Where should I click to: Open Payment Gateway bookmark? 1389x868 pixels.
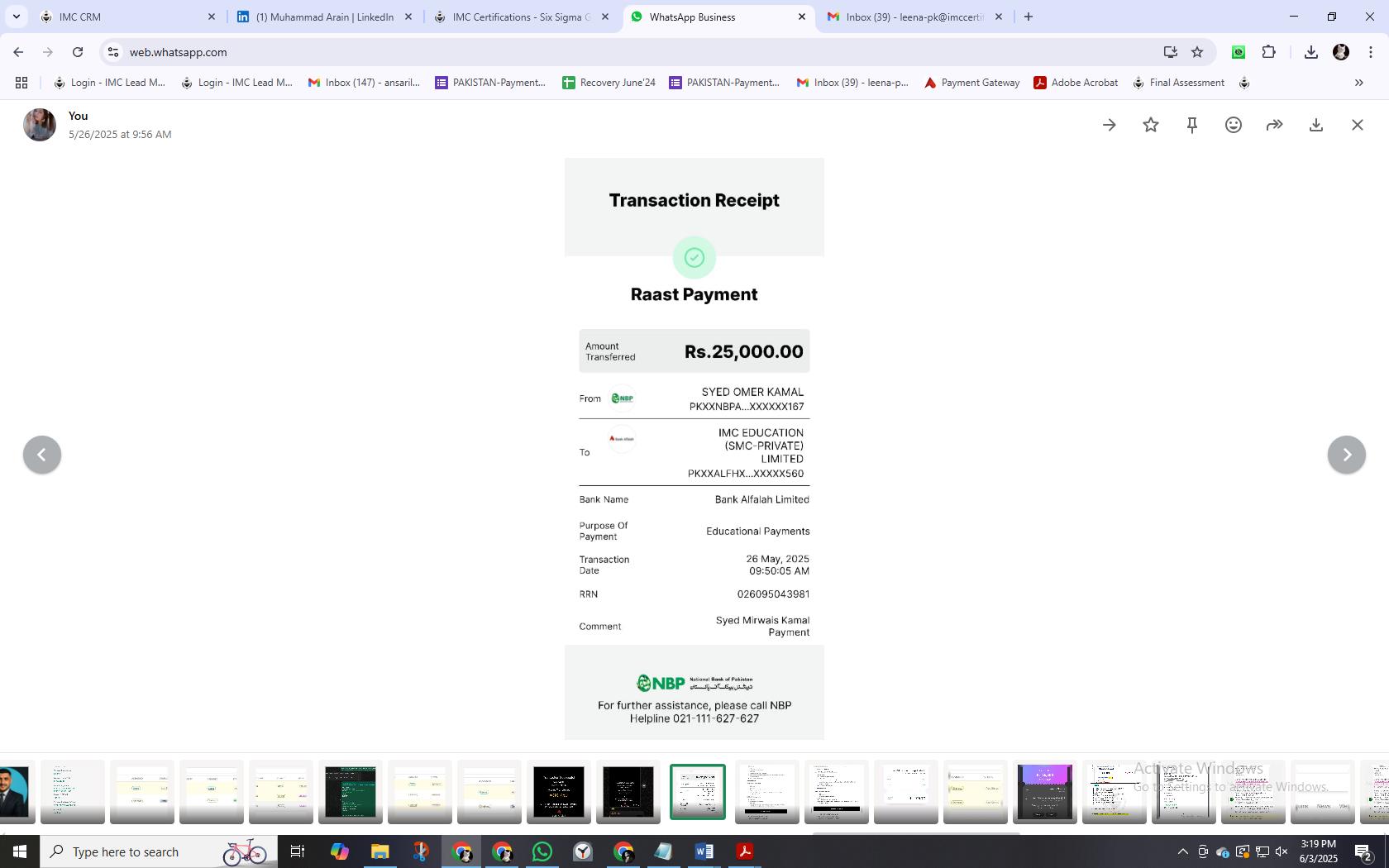coord(971,83)
